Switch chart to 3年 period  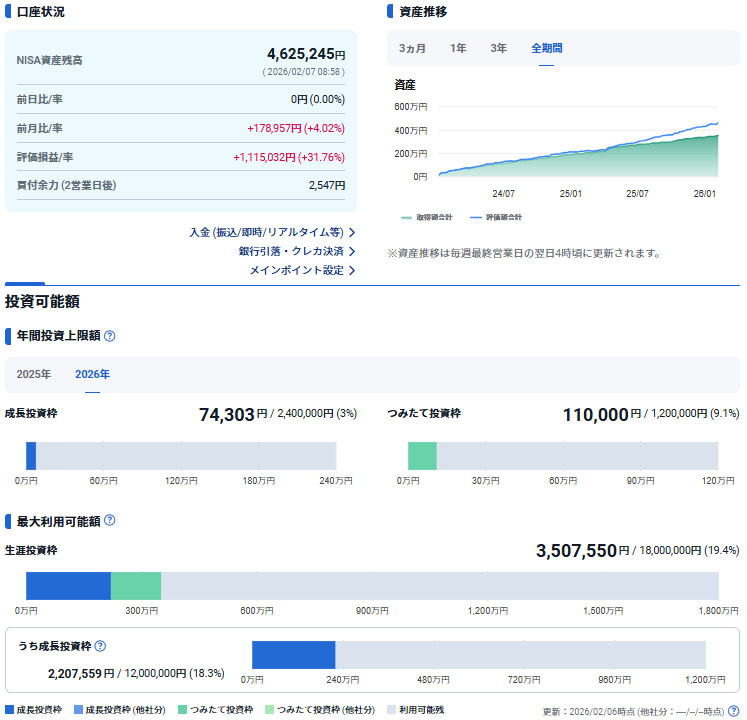(x=498, y=48)
